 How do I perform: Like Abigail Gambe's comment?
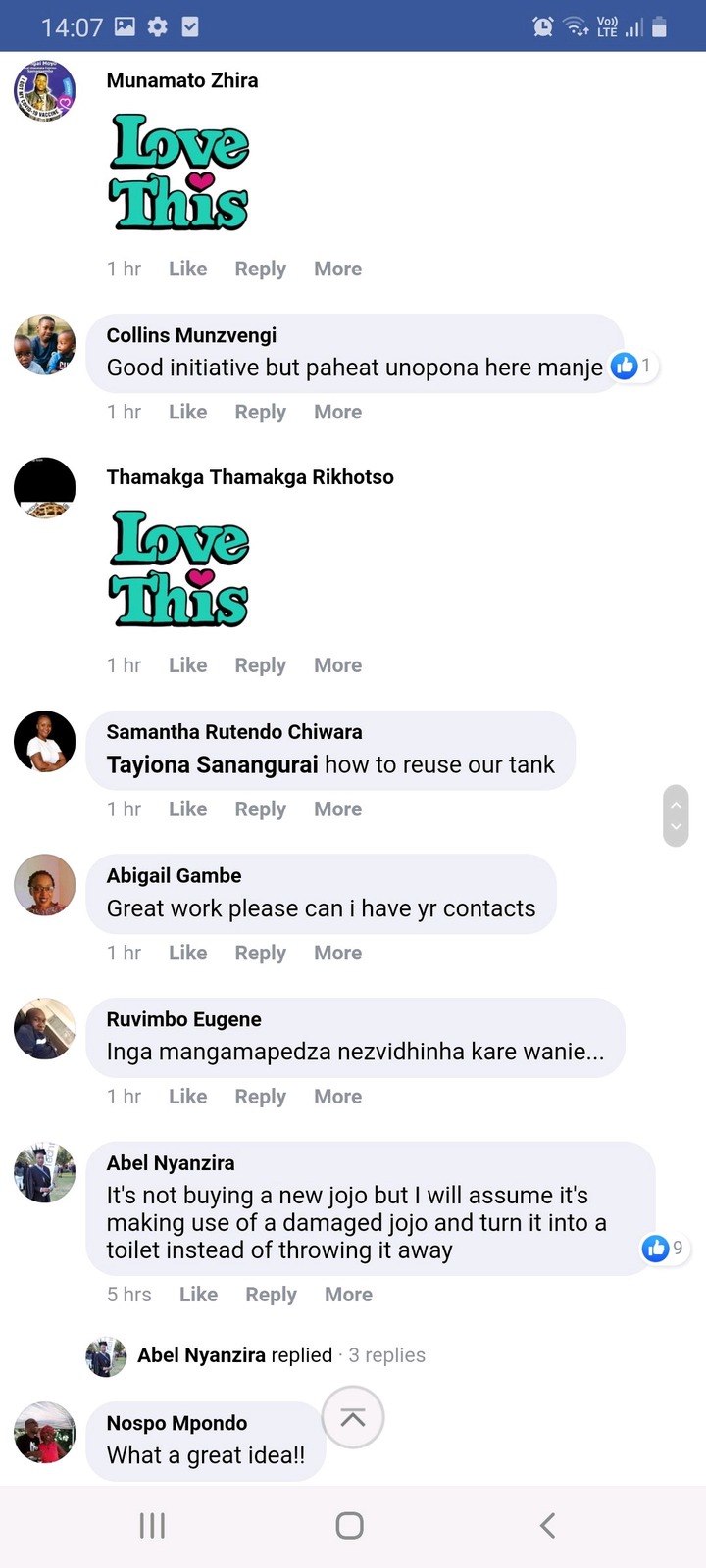[x=187, y=953]
